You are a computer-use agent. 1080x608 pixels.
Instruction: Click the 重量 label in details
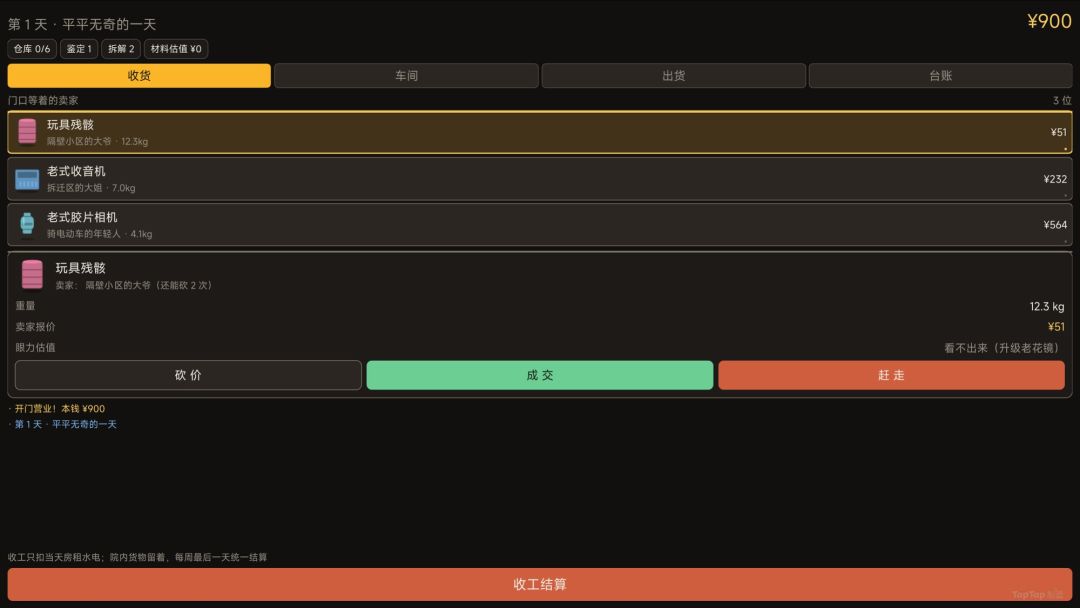click(x=25, y=306)
